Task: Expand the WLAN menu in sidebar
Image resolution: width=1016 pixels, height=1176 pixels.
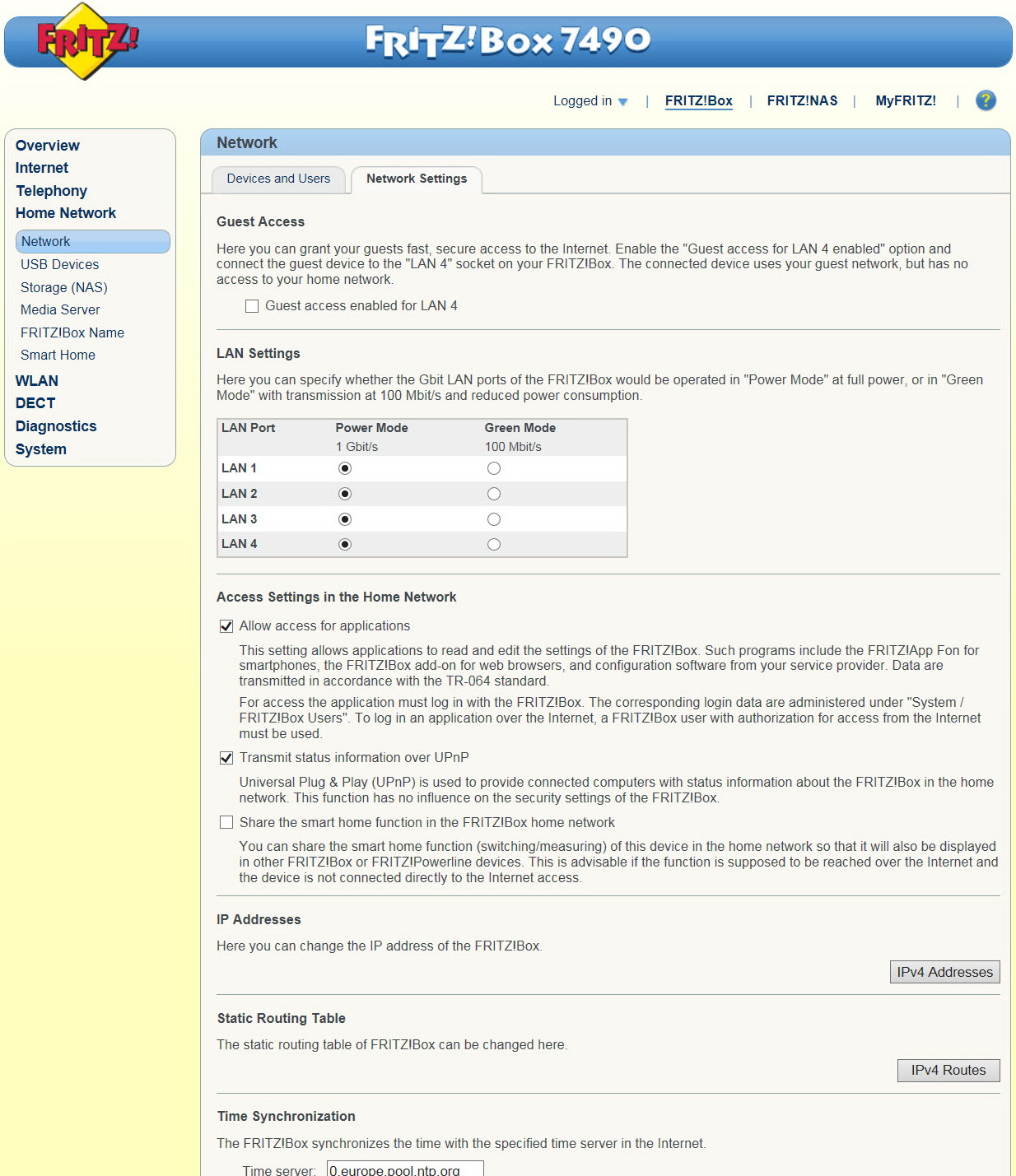Action: click(x=37, y=381)
